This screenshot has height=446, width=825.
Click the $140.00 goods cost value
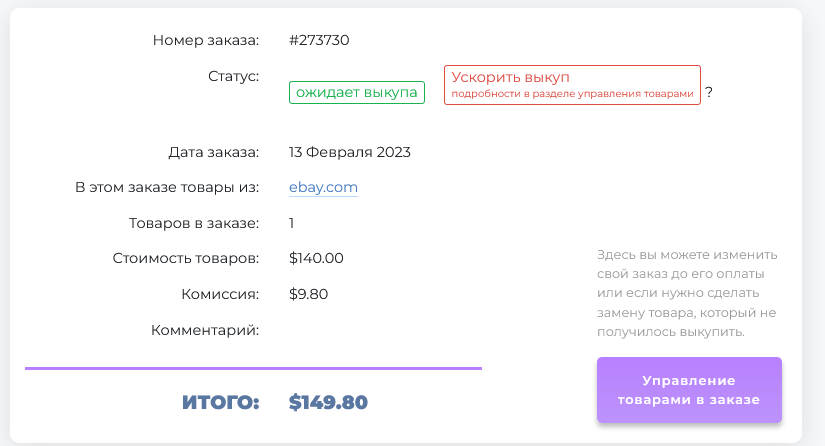pyautogui.click(x=316, y=258)
